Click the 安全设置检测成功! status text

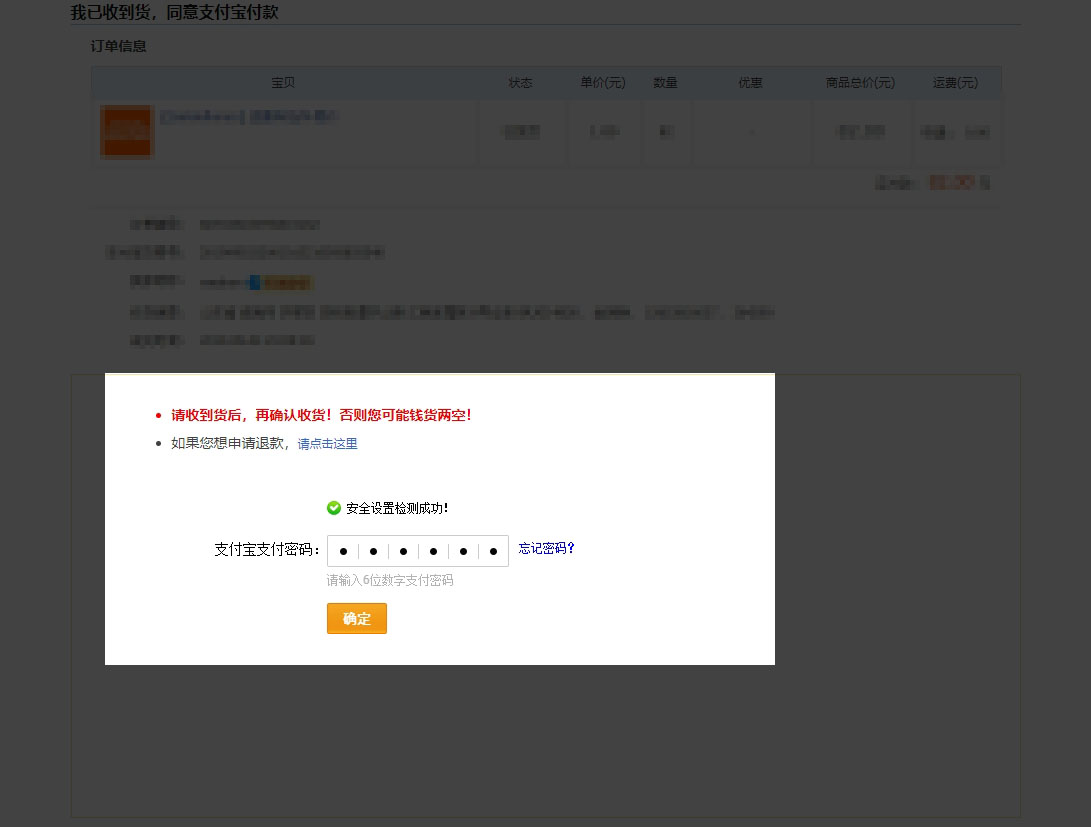tap(397, 508)
